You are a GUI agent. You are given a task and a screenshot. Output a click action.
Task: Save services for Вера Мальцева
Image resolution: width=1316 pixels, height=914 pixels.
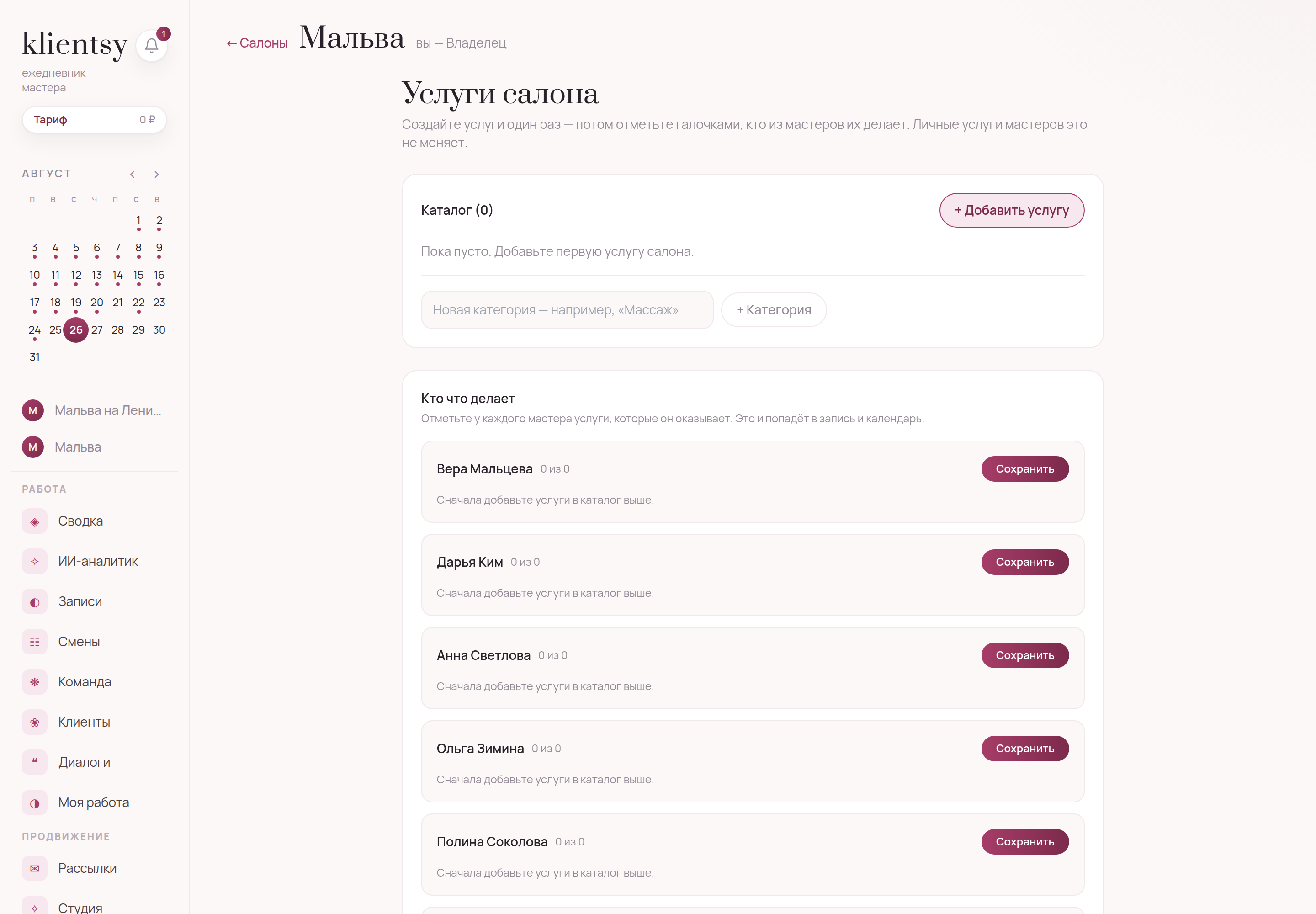tap(1024, 468)
